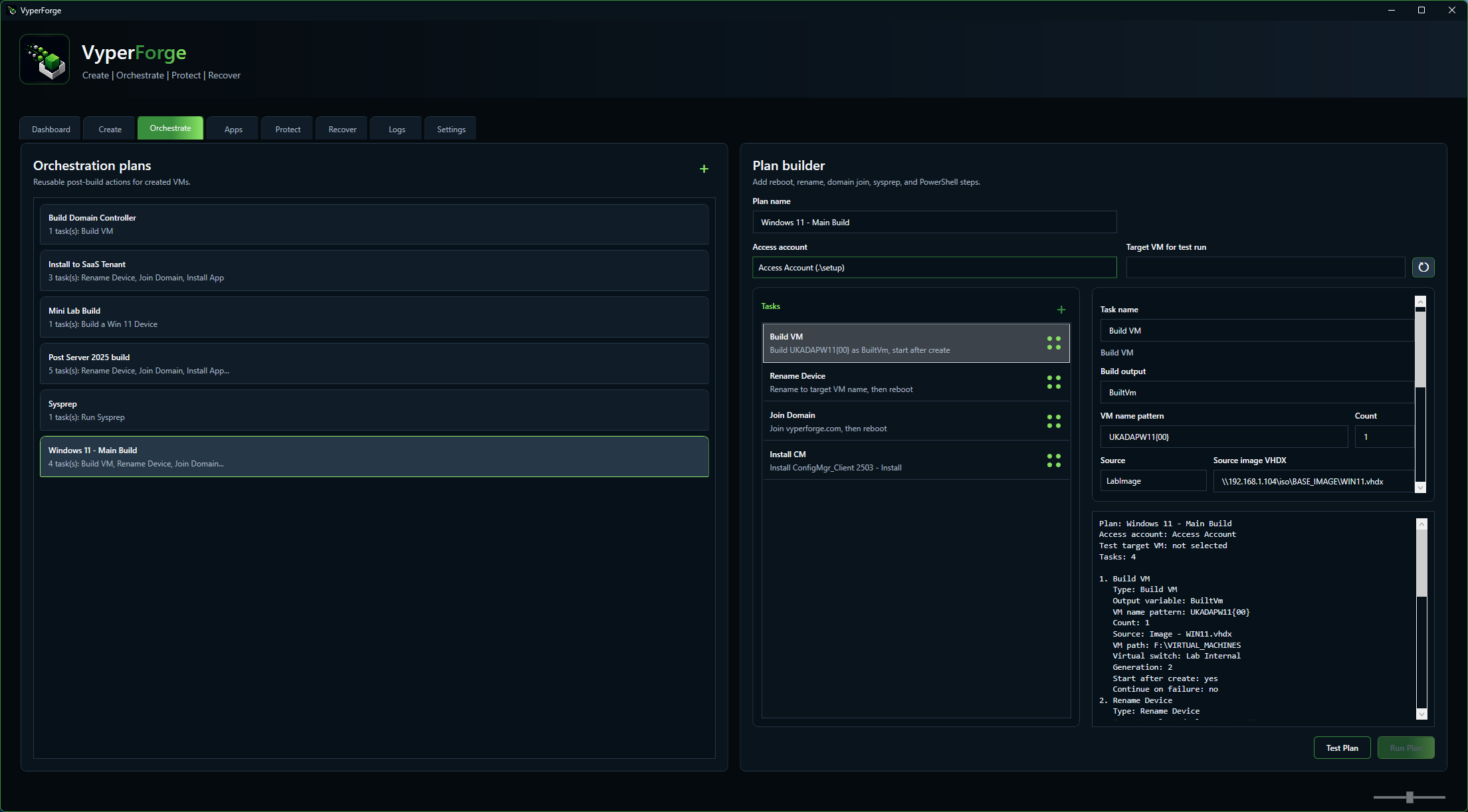
Task: Add a new task with Tasks plus icon
Action: pyautogui.click(x=1061, y=310)
